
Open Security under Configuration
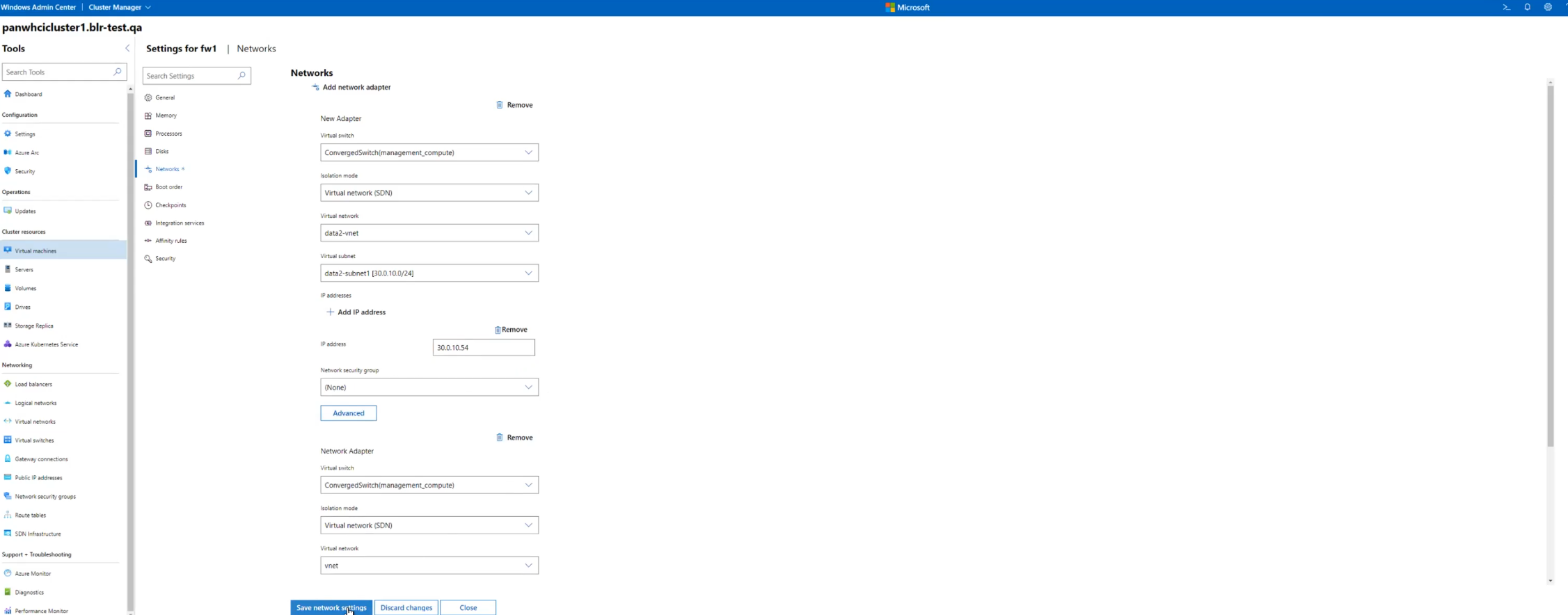point(25,171)
